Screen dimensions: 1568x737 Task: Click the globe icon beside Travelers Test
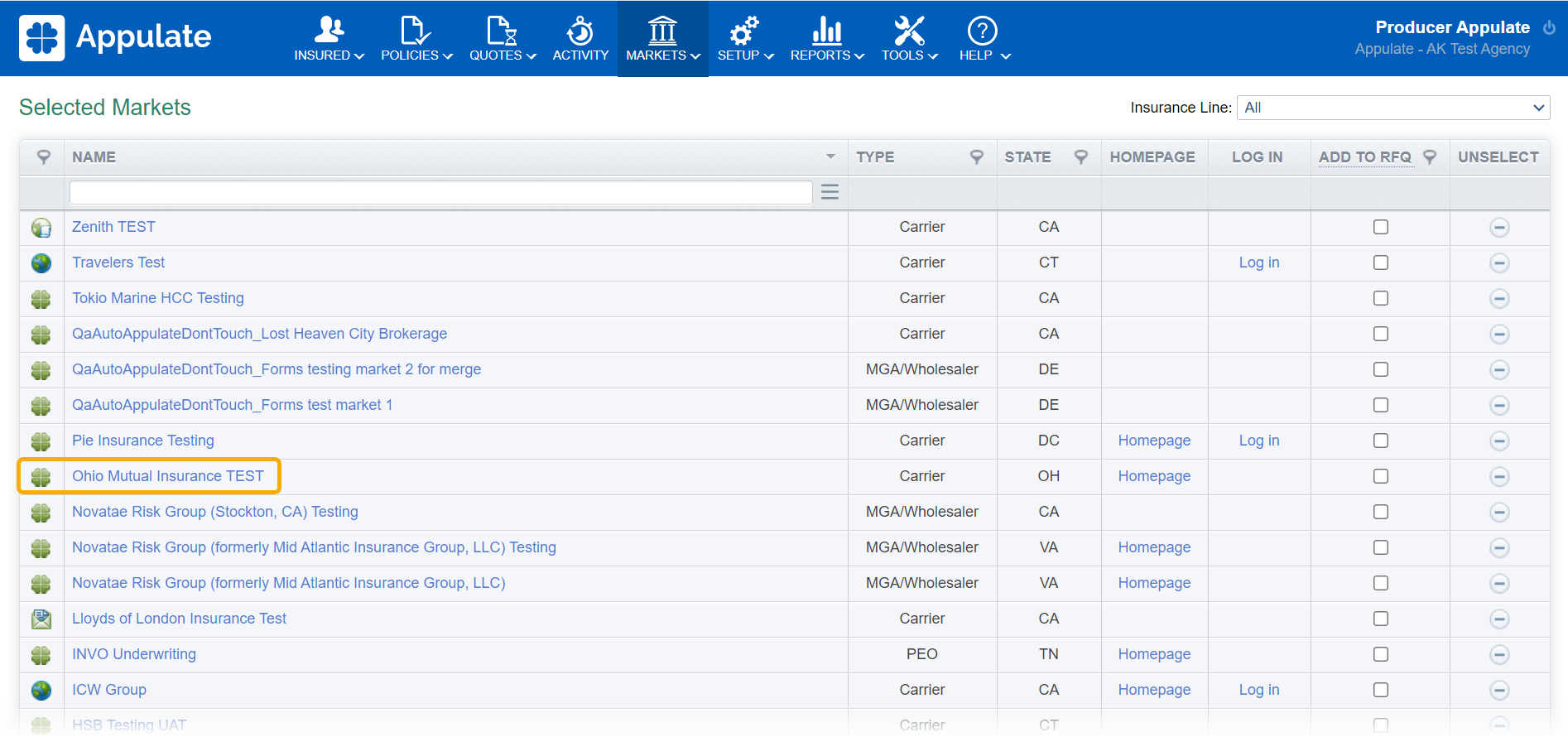[41, 263]
